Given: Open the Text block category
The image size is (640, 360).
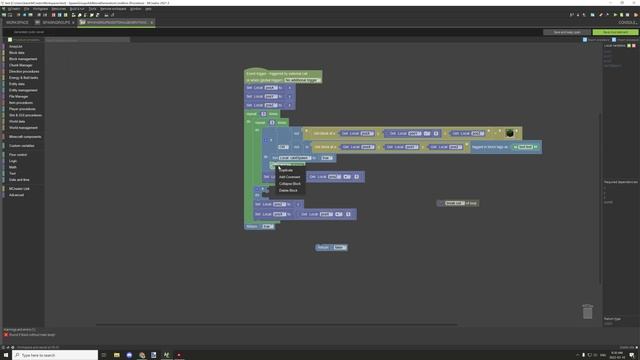Looking at the screenshot, I should pos(12,173).
